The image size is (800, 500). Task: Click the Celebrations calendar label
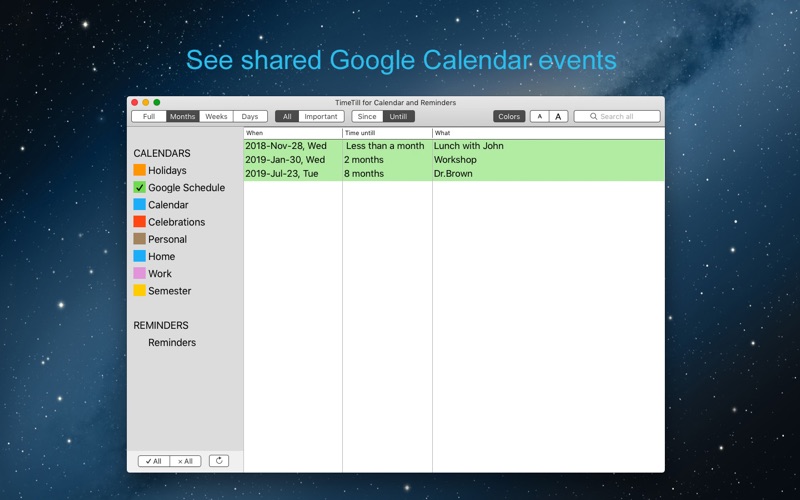[x=177, y=222]
